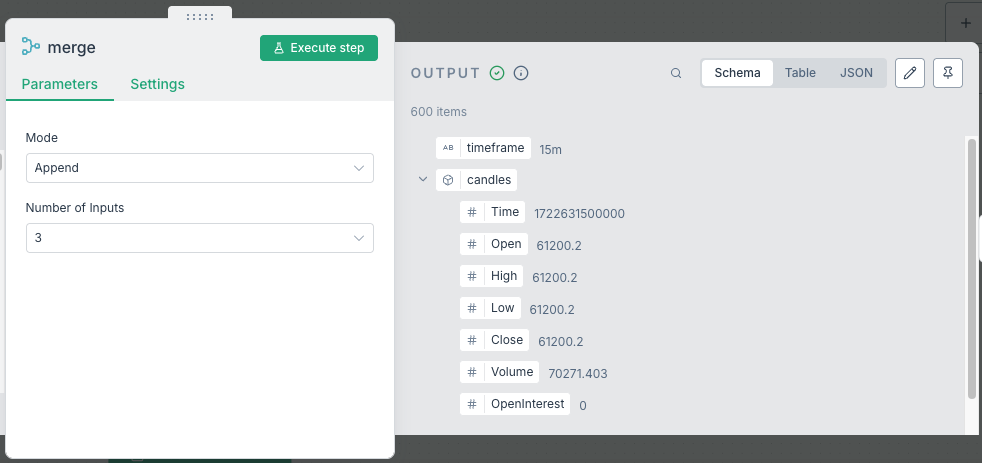The height and width of the screenshot is (463, 982).
Task: Click the merge node icon
Action: click(x=31, y=47)
